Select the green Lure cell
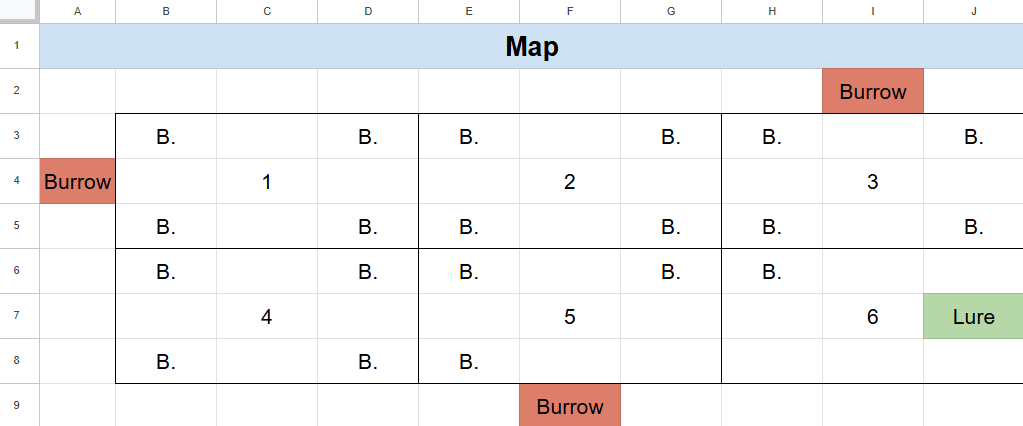 click(973, 316)
